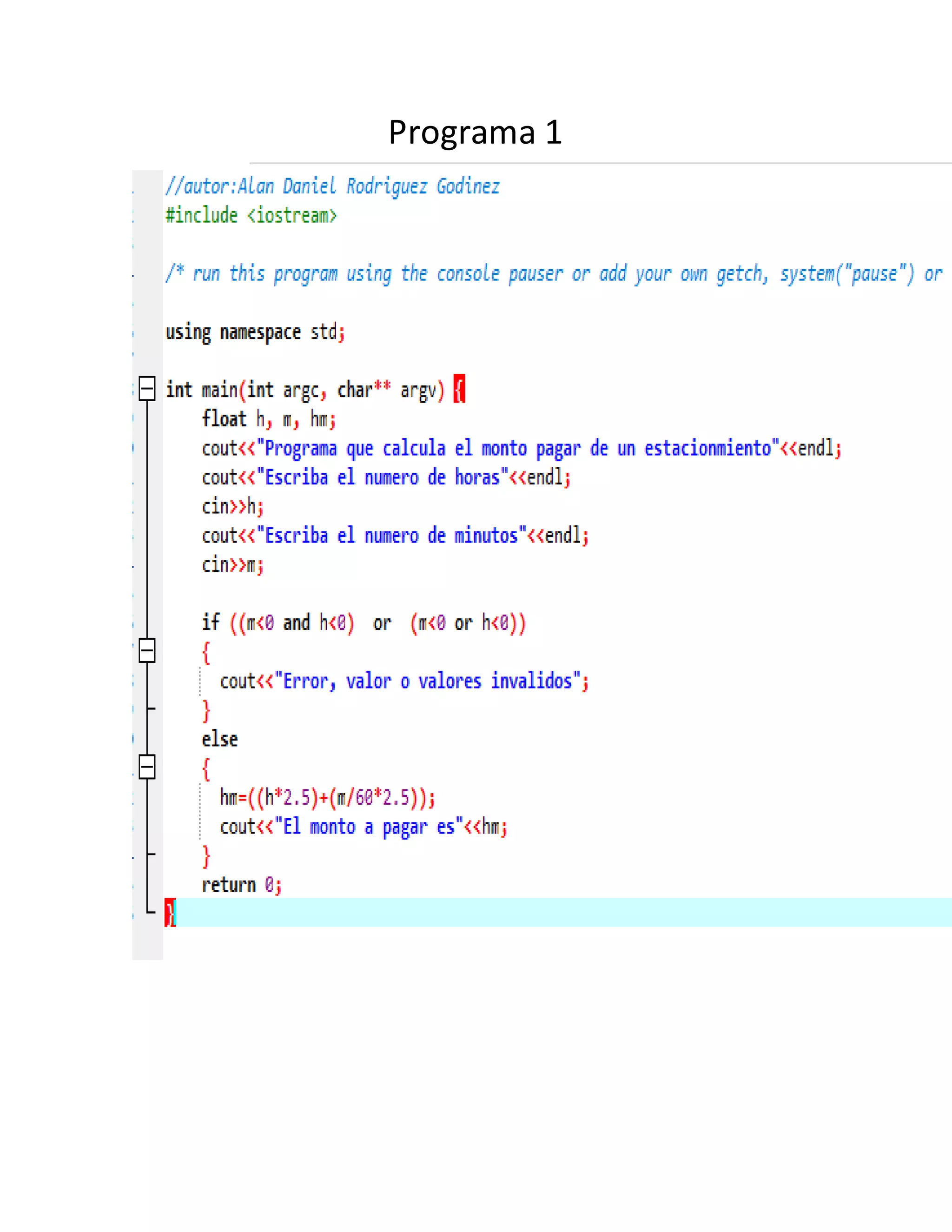This screenshot has width=952, height=1232.
Task: Click the red highlighted closing brace at bottom
Action: click(x=170, y=913)
